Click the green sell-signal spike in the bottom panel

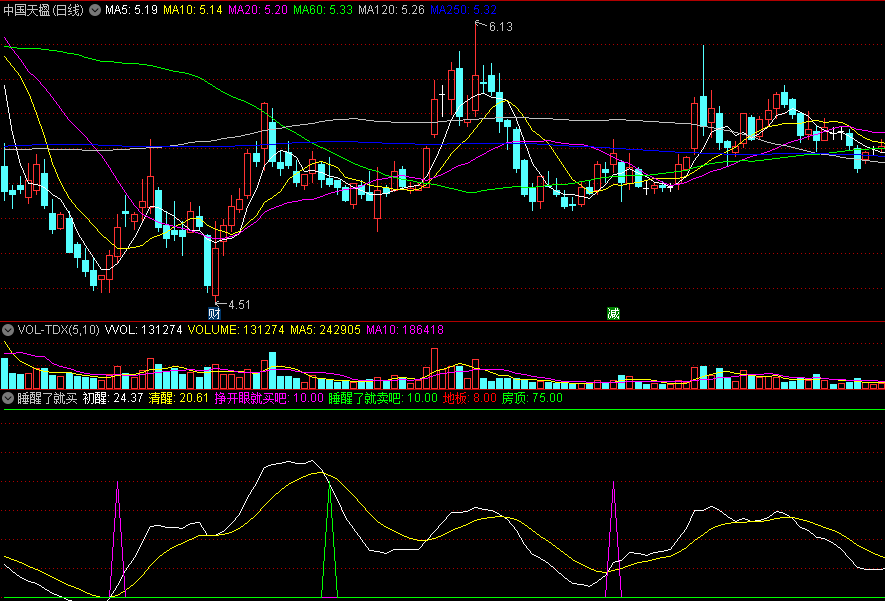click(x=330, y=539)
